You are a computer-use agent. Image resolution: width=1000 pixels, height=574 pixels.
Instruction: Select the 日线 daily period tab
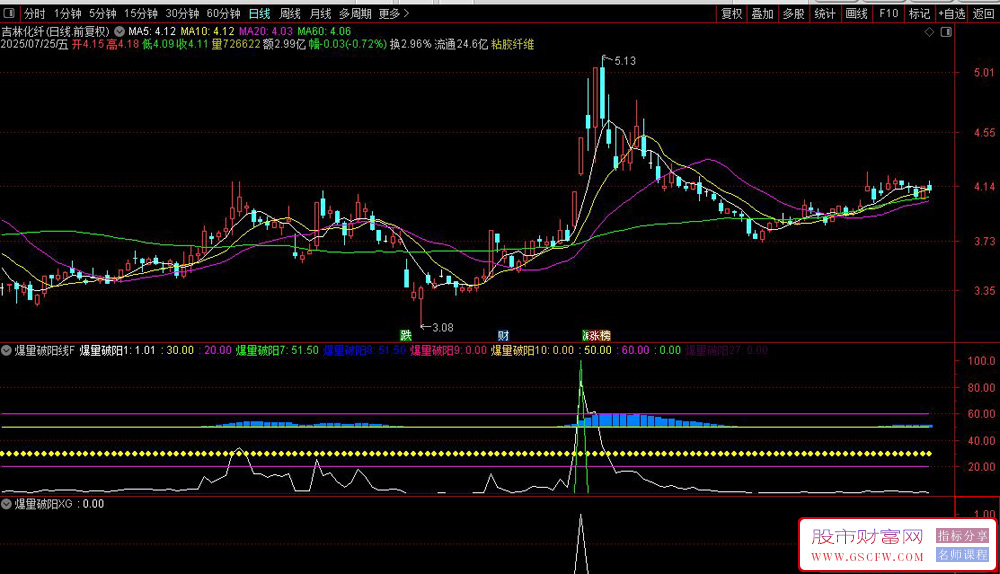[x=260, y=13]
